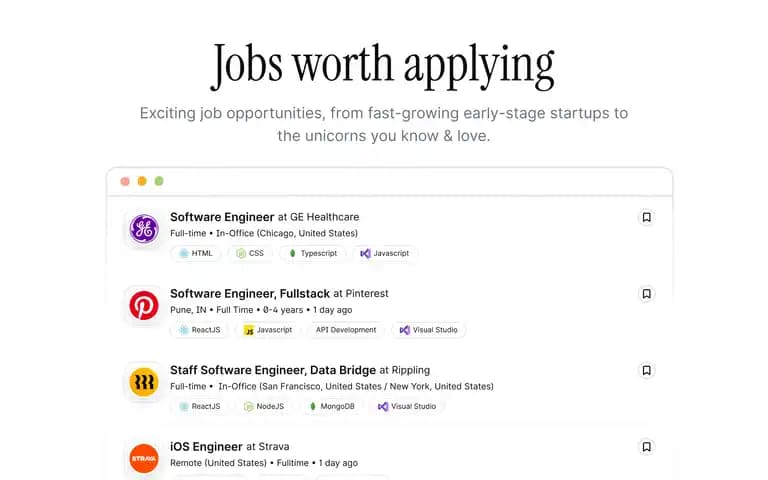
Task: Toggle bookmark on Rippling Data Bridge job
Action: tap(647, 370)
